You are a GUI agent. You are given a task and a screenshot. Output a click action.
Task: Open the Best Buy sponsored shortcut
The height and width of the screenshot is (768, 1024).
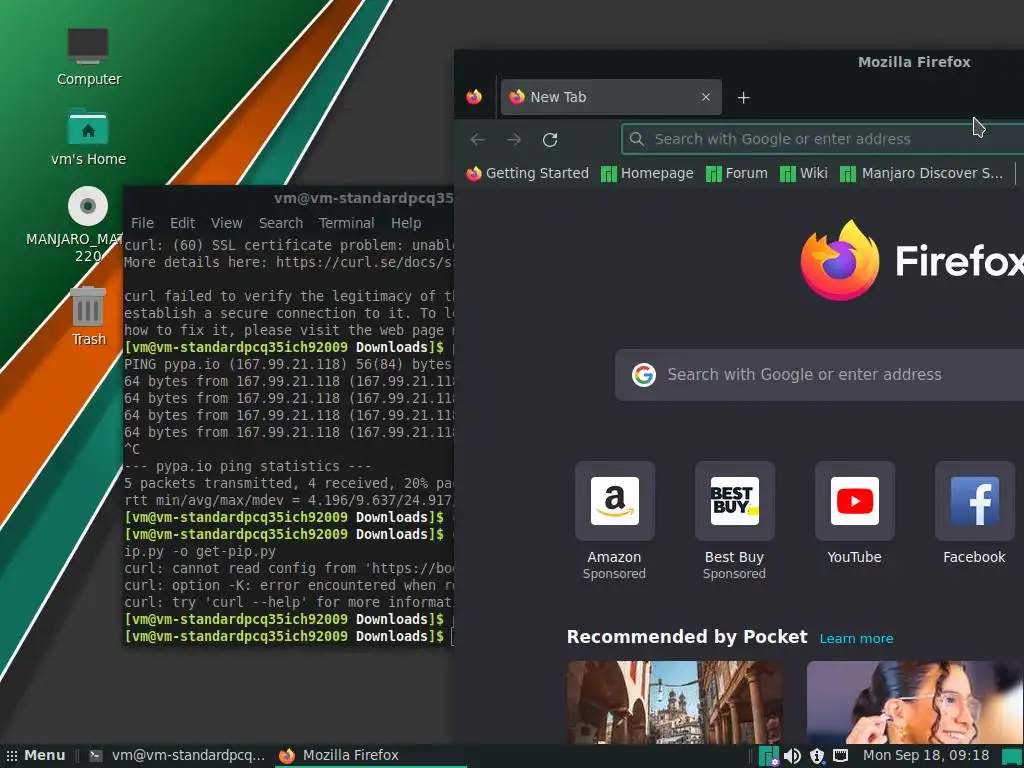[735, 520]
